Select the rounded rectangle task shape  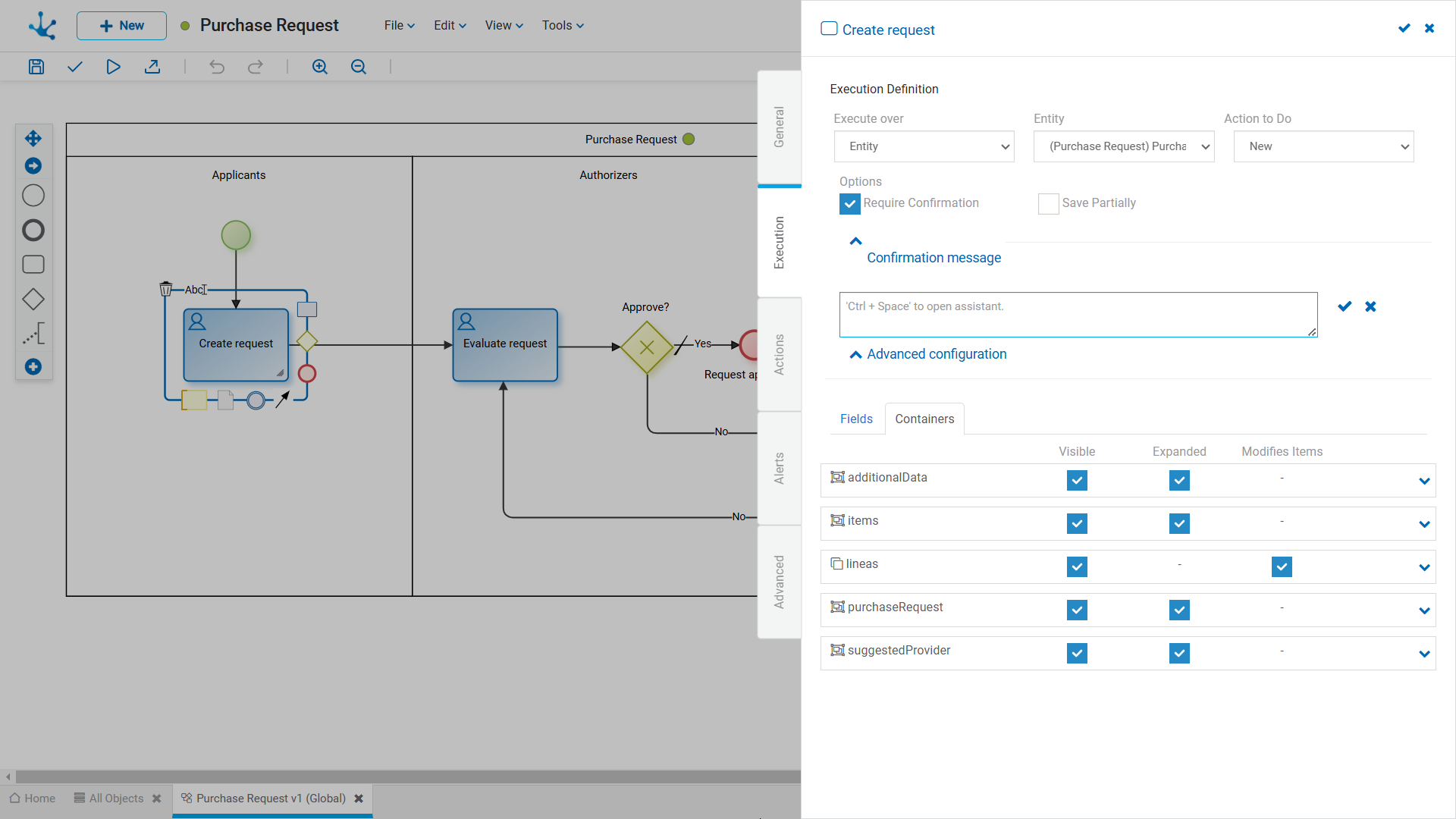pos(33,265)
